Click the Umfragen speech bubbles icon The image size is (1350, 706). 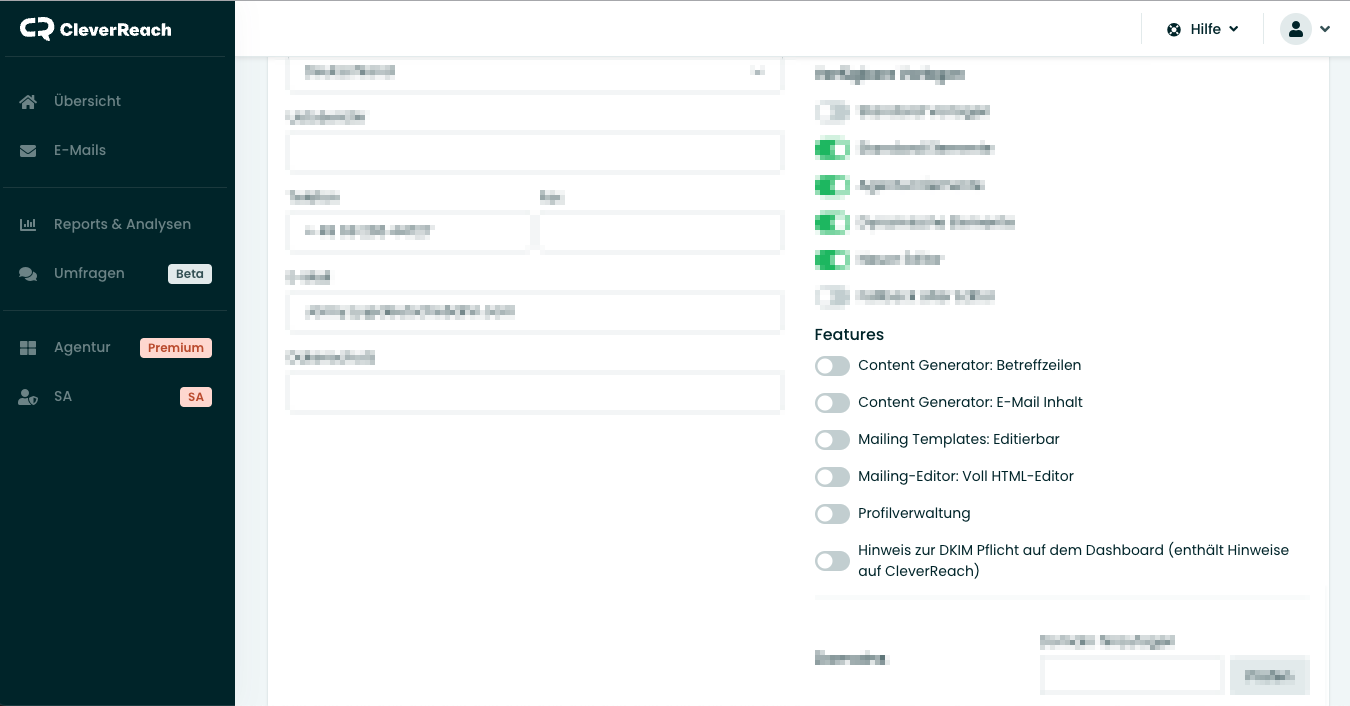point(28,274)
